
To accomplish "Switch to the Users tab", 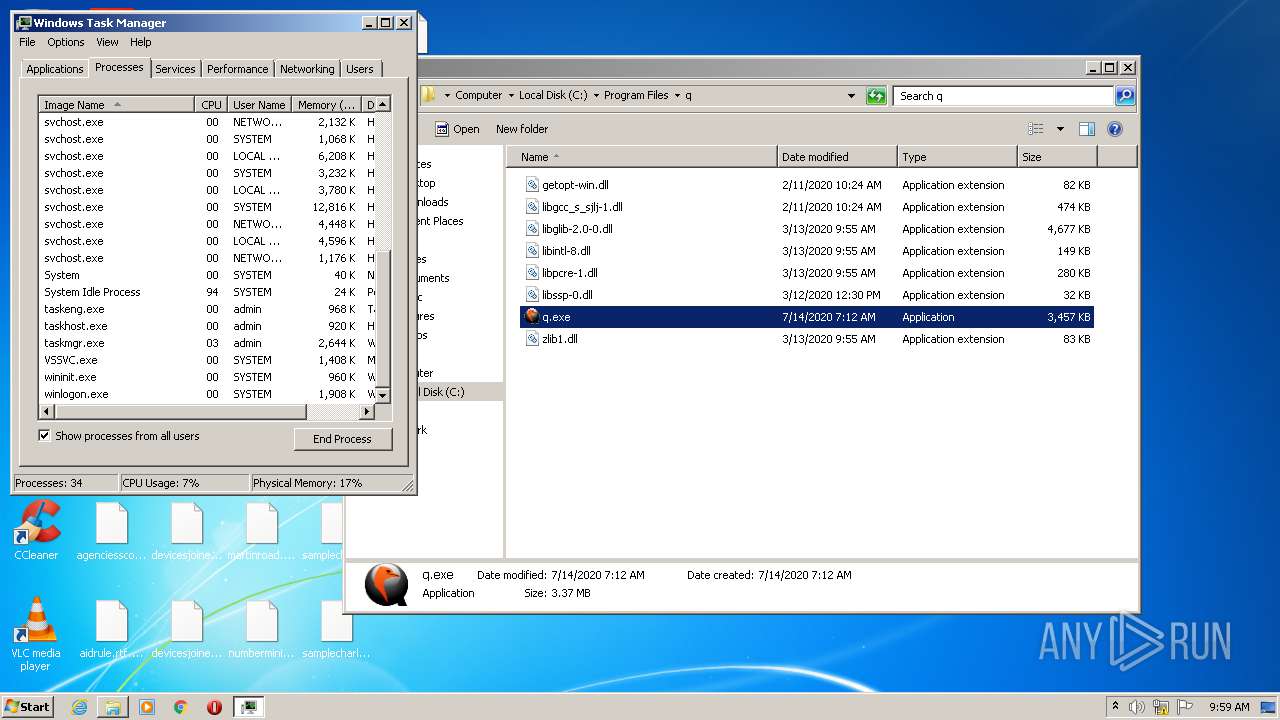I will (360, 69).
